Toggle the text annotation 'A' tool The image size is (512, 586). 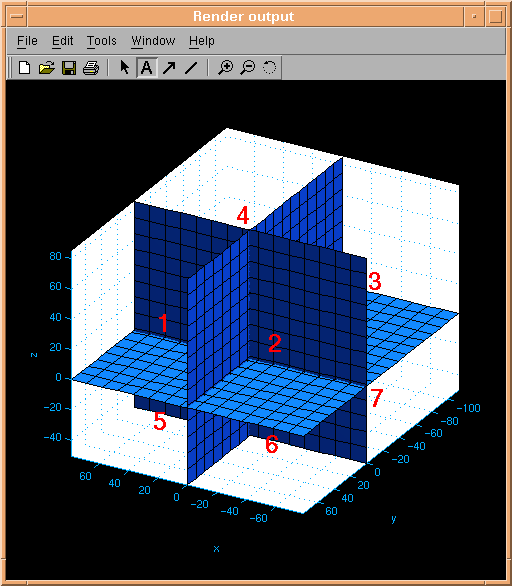[x=146, y=68]
